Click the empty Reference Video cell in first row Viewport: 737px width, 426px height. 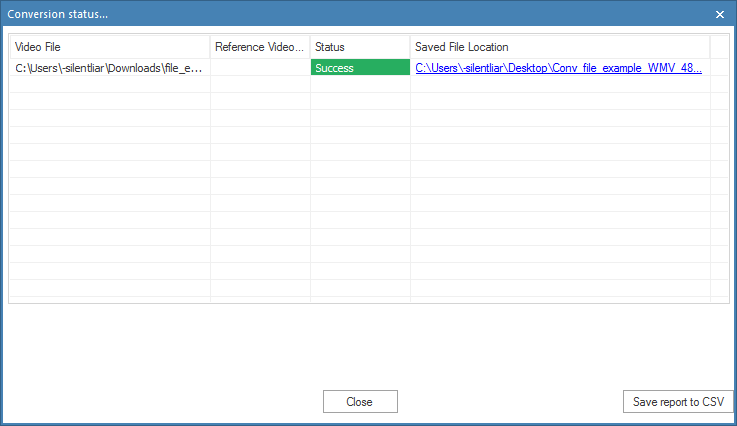pos(260,68)
